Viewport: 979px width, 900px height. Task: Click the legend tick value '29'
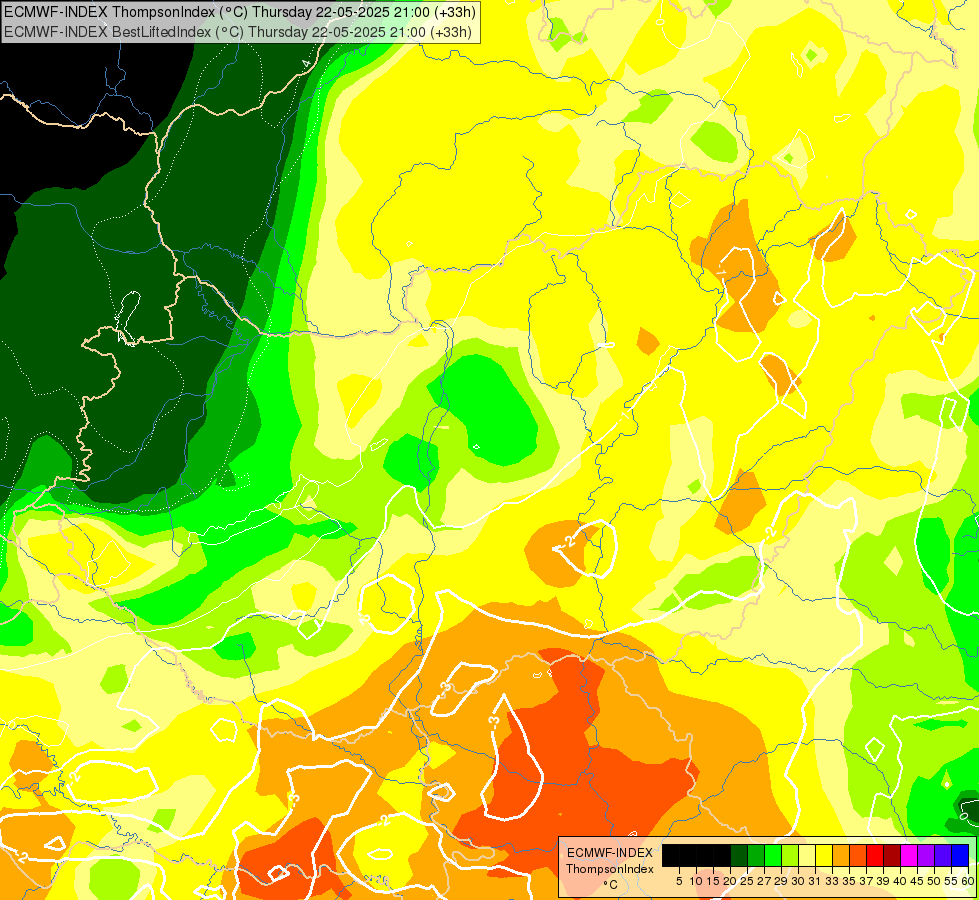[781, 881]
